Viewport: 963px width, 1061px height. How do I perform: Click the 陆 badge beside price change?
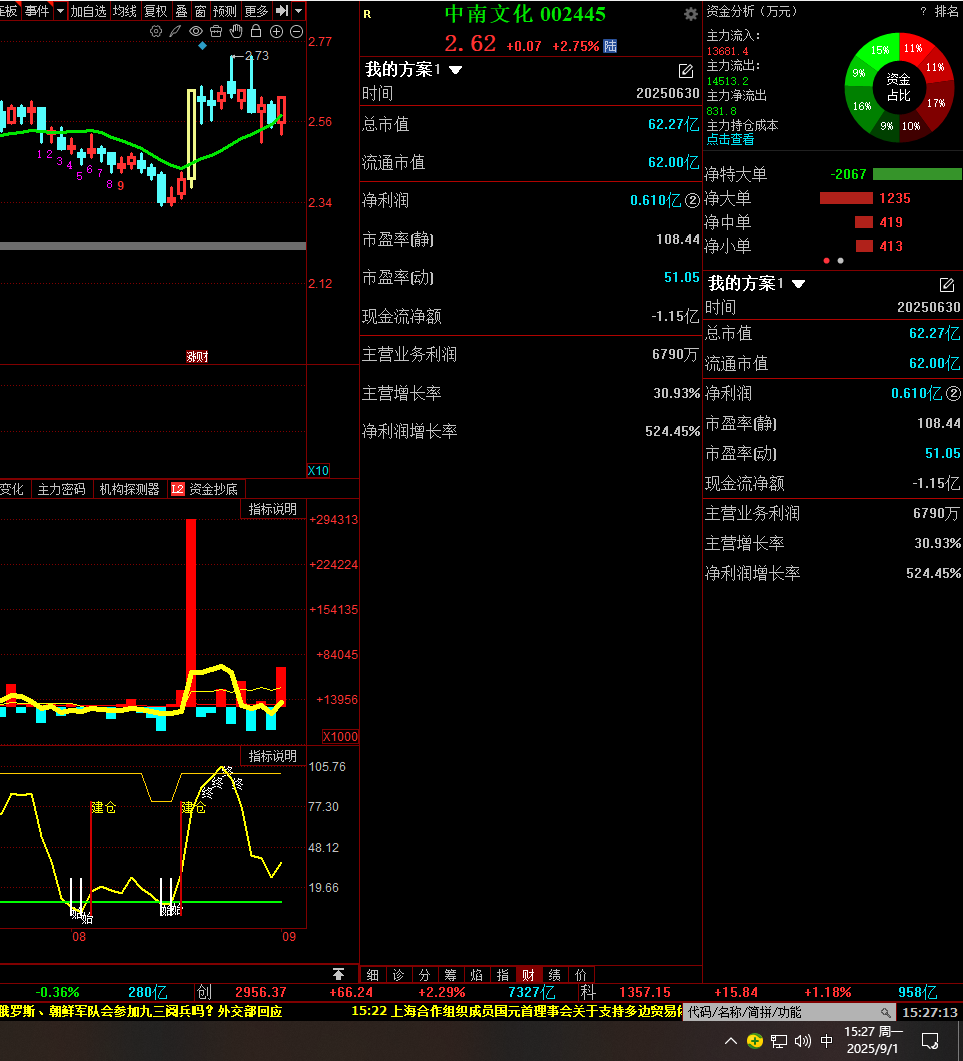point(610,46)
